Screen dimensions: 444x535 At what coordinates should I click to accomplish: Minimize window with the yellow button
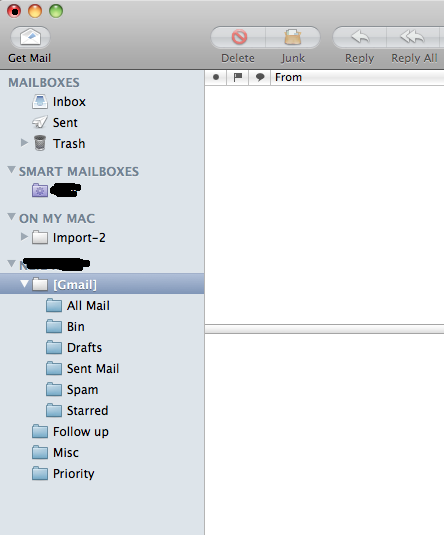click(x=35, y=11)
